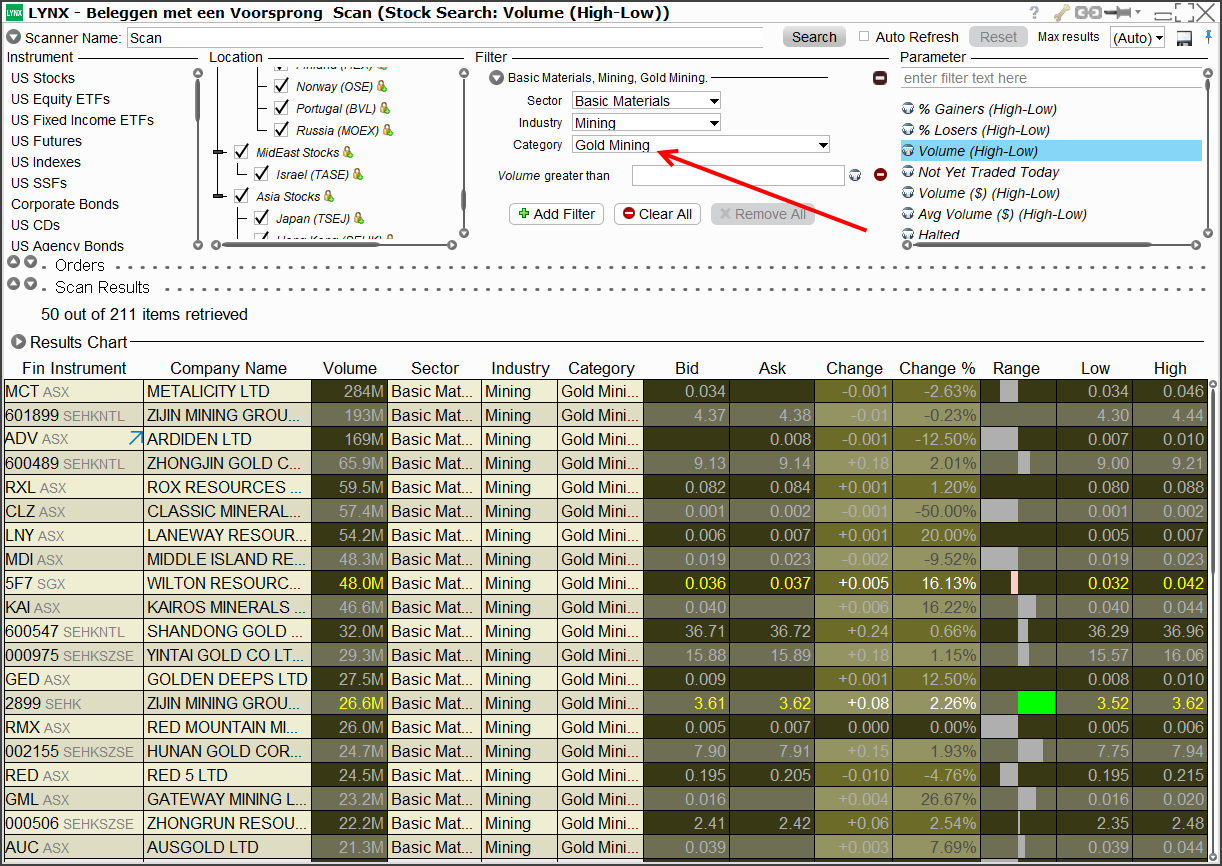Click the Search button
1222x866 pixels.
coord(814,37)
